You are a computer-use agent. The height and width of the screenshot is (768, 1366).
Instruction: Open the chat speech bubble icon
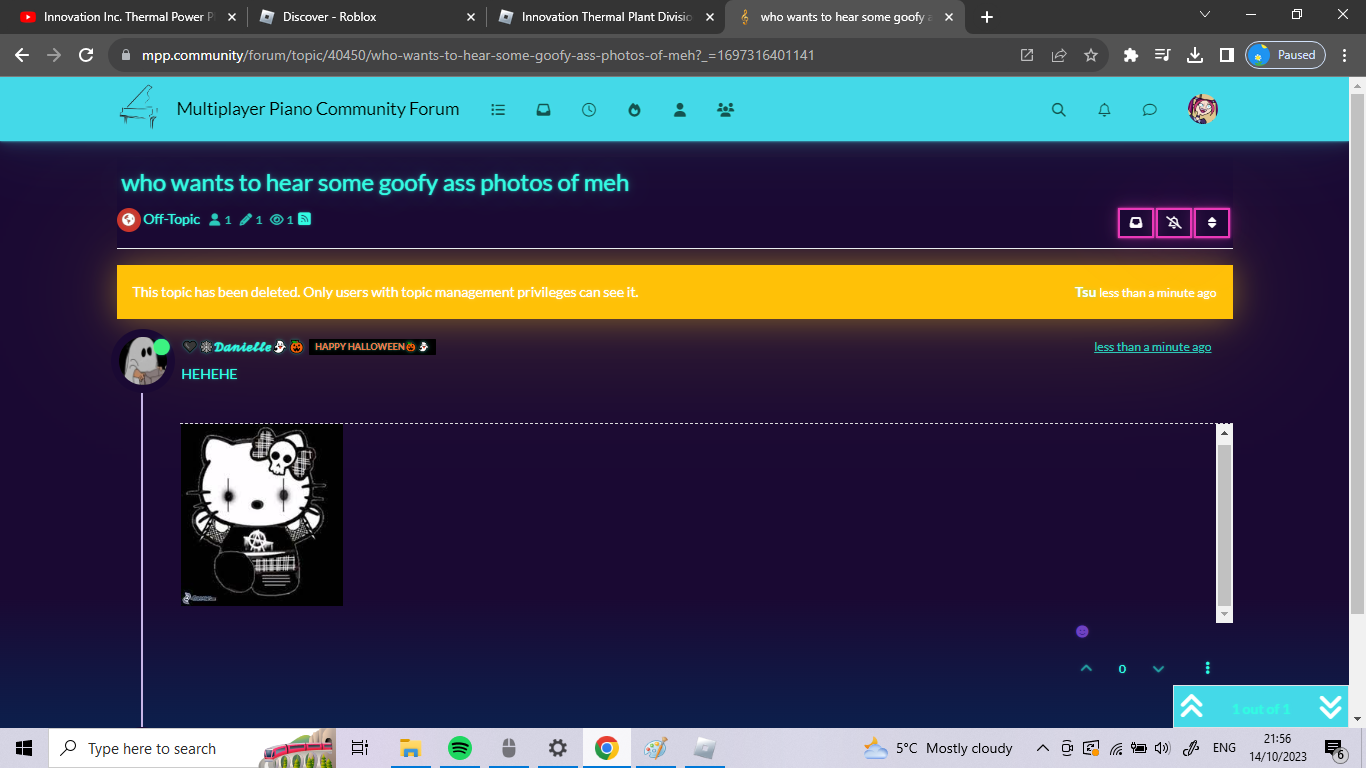1150,110
